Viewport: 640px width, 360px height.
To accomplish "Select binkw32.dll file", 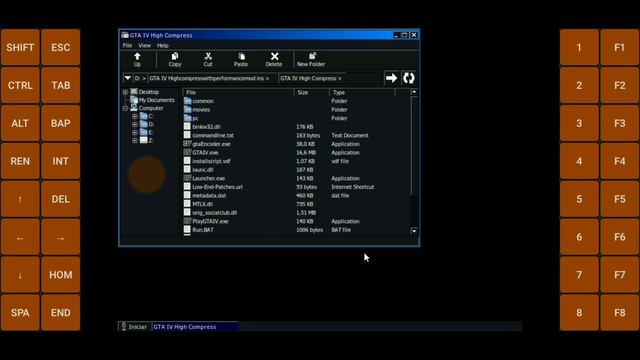I will (206, 127).
